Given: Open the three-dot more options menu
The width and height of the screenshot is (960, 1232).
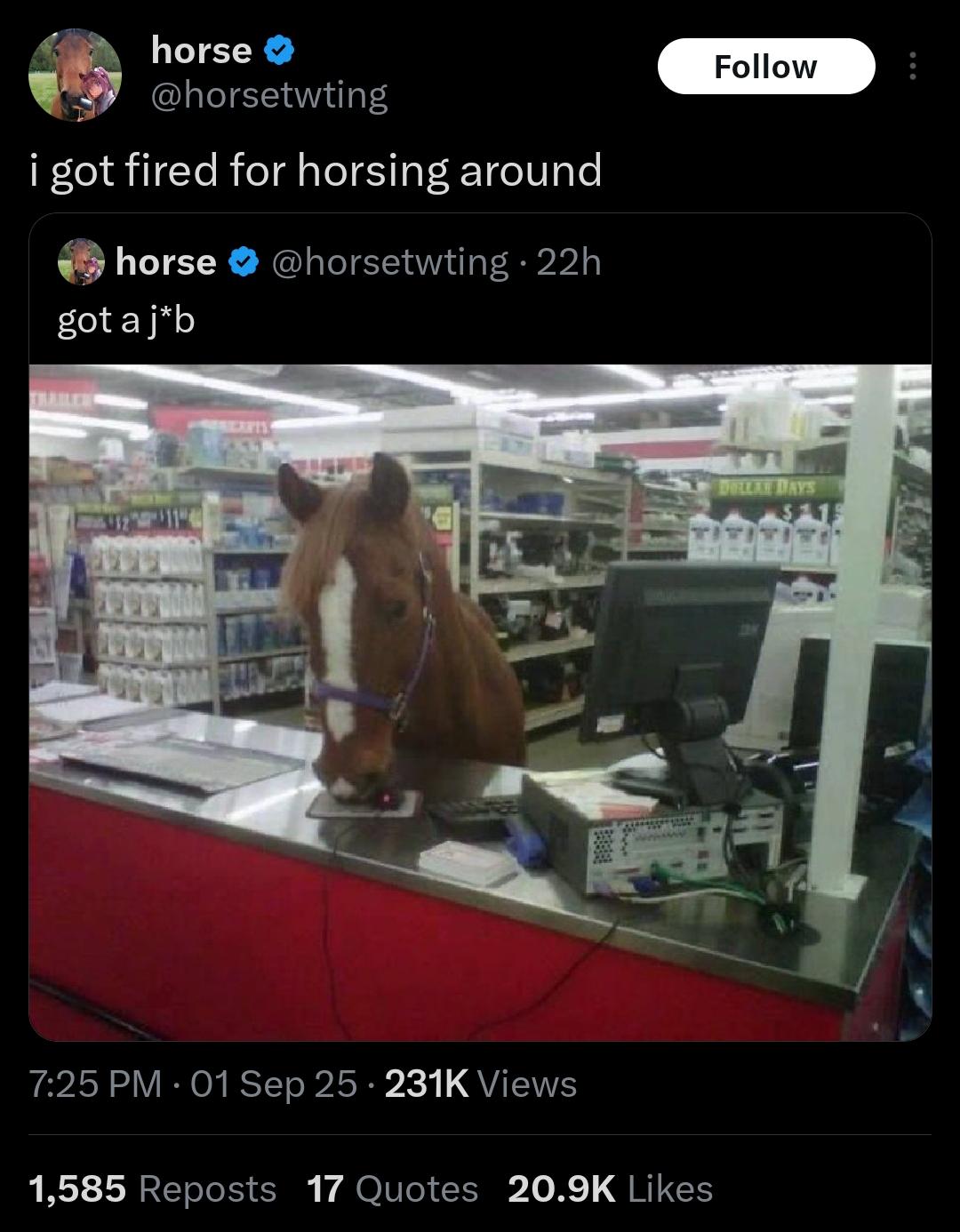Looking at the screenshot, I should [x=913, y=67].
